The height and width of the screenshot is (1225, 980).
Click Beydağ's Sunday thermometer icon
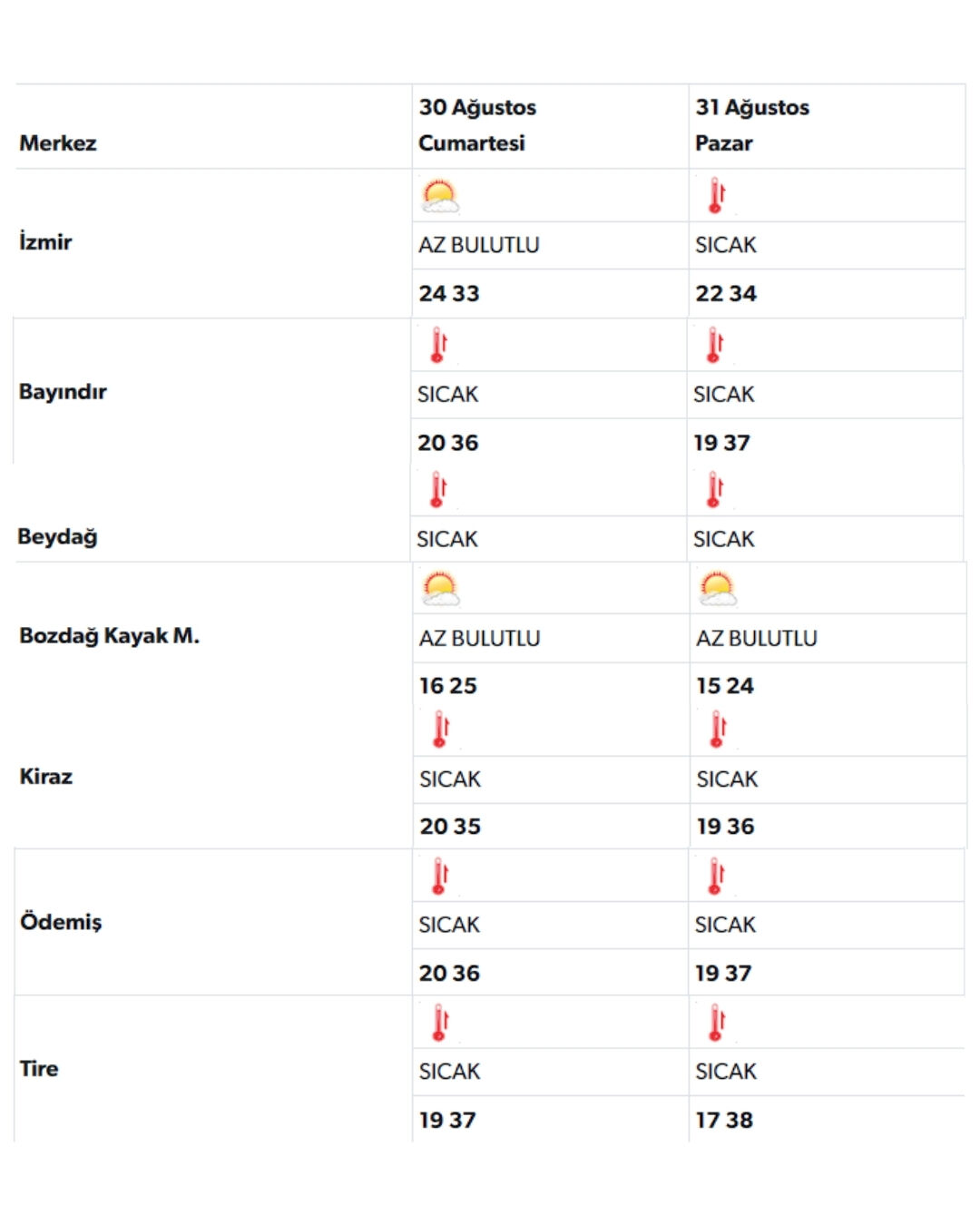[x=715, y=490]
